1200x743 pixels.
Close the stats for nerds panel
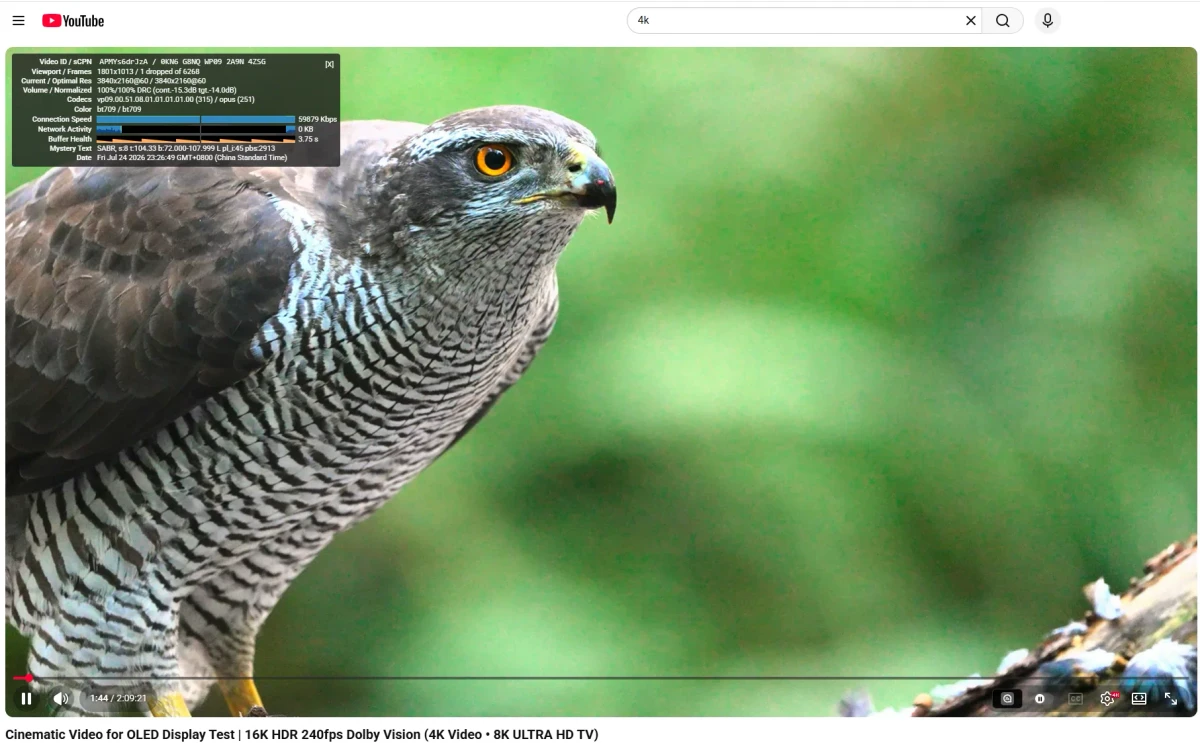pos(330,64)
